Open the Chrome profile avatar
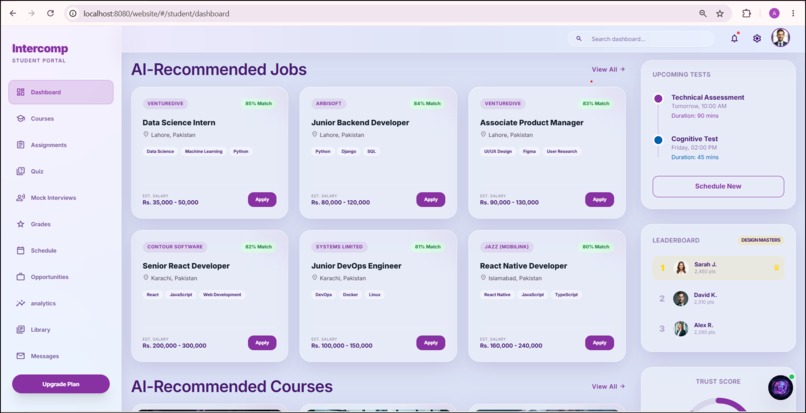 pyautogui.click(x=774, y=13)
